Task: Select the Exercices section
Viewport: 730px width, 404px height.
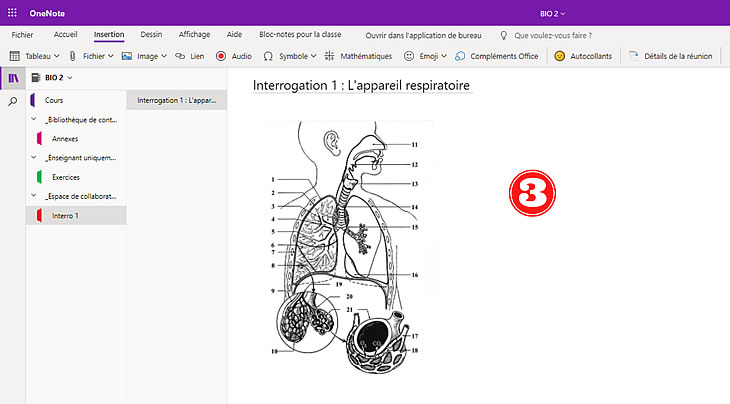Action: click(66, 177)
